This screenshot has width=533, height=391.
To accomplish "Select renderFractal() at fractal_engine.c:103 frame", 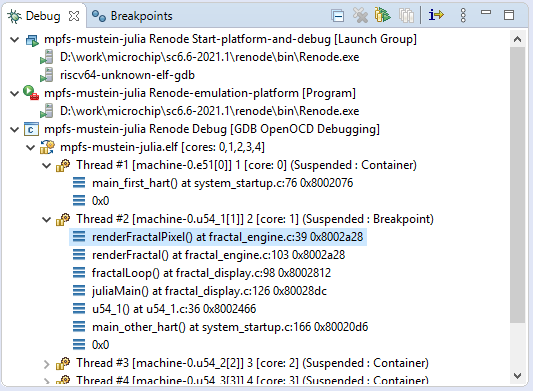I will (x=218, y=255).
